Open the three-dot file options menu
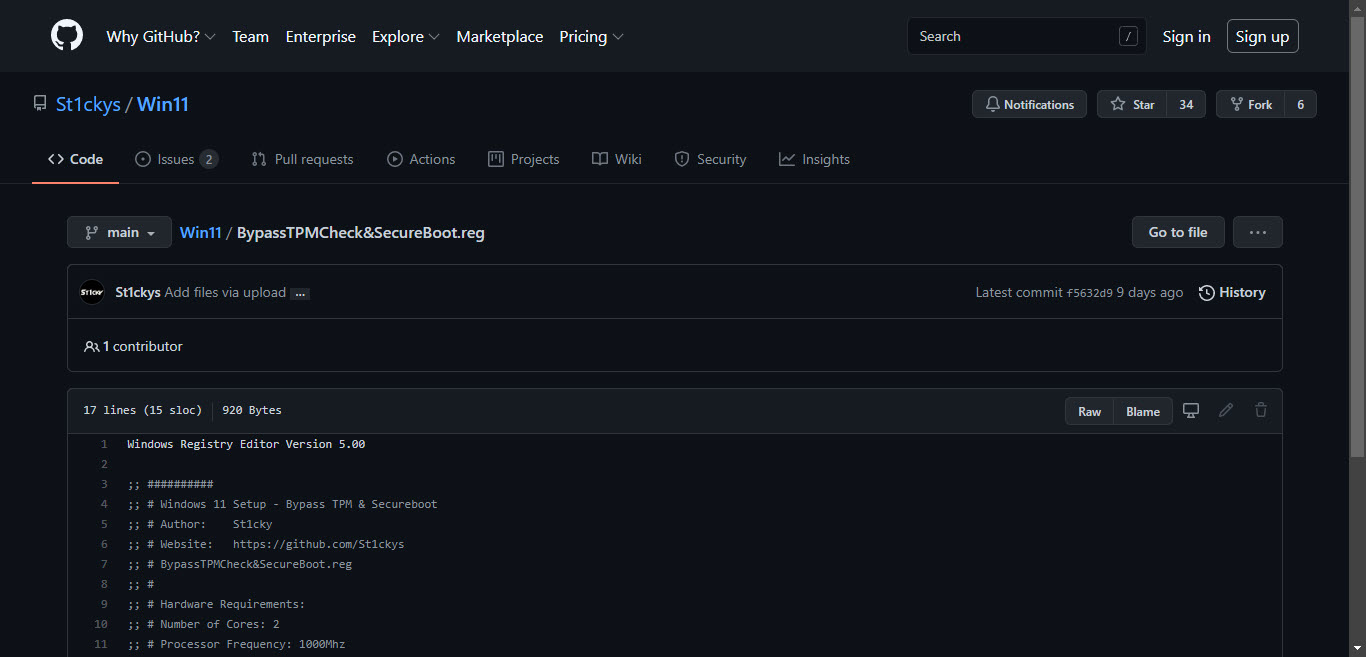Viewport: 1366px width, 657px height. [1257, 232]
